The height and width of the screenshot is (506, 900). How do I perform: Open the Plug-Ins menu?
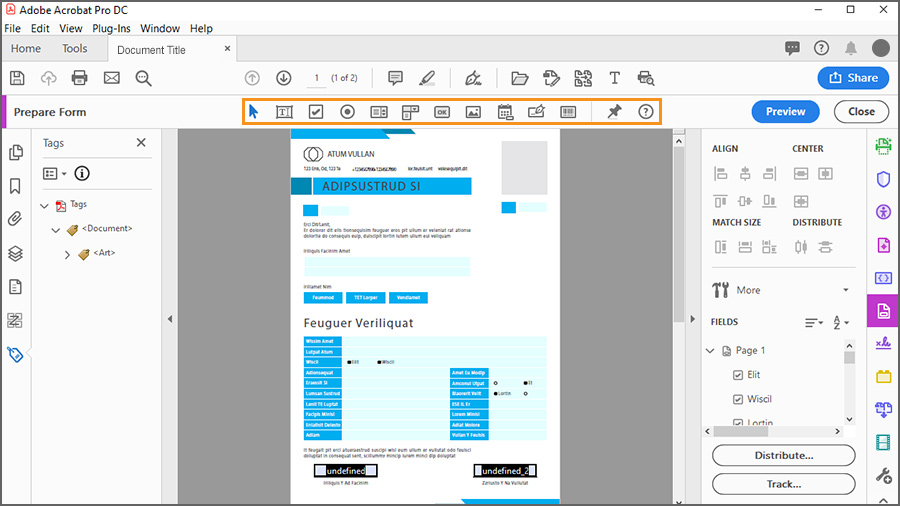[110, 28]
